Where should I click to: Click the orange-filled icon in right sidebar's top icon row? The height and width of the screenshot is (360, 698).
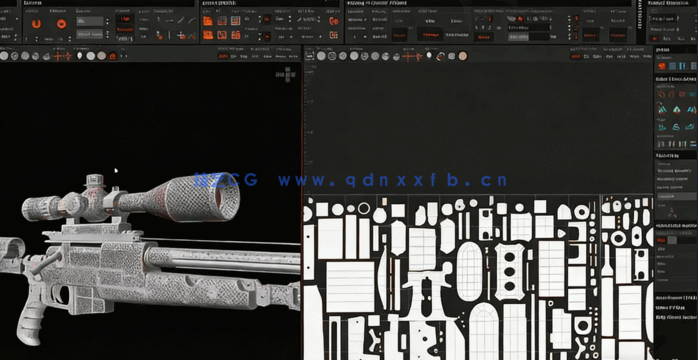point(662,66)
